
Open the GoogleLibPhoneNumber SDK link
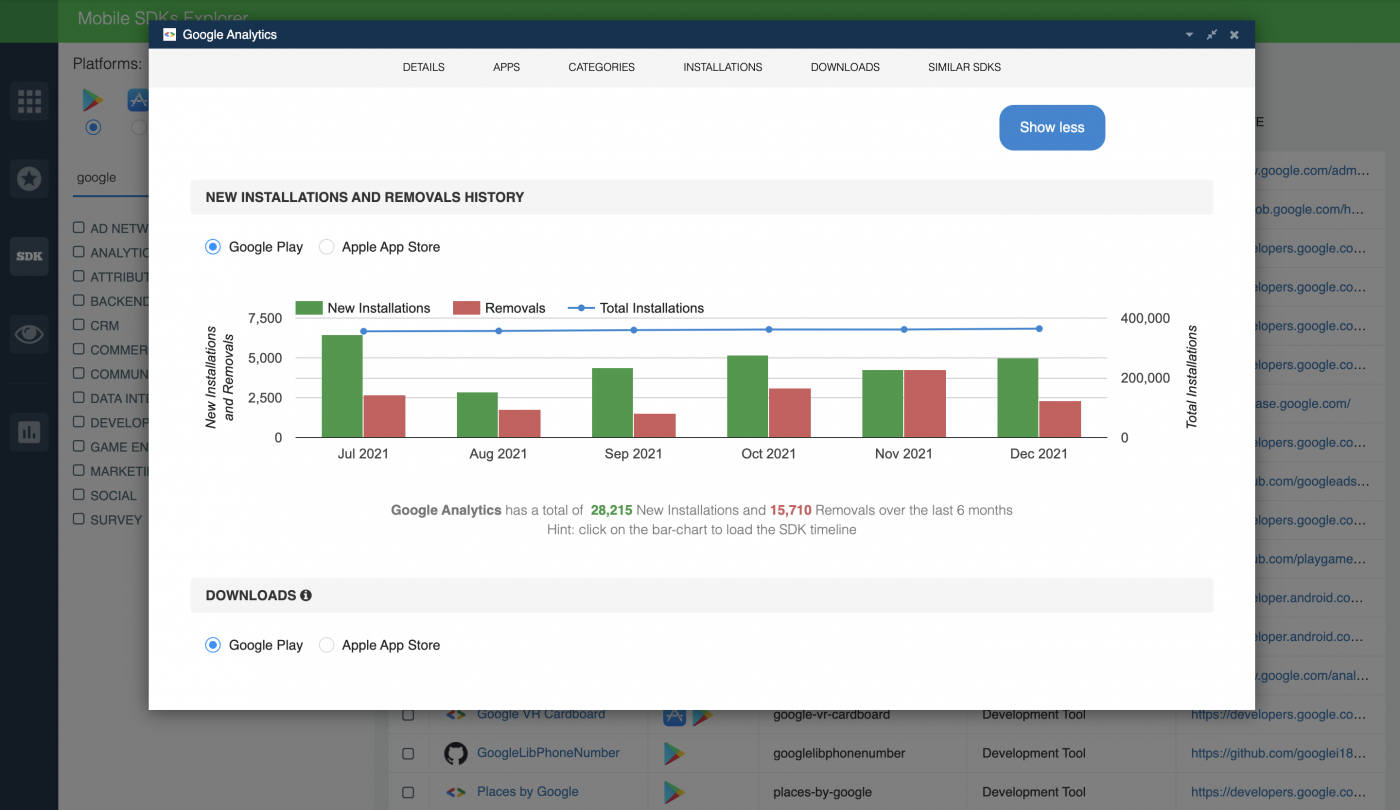(548, 753)
